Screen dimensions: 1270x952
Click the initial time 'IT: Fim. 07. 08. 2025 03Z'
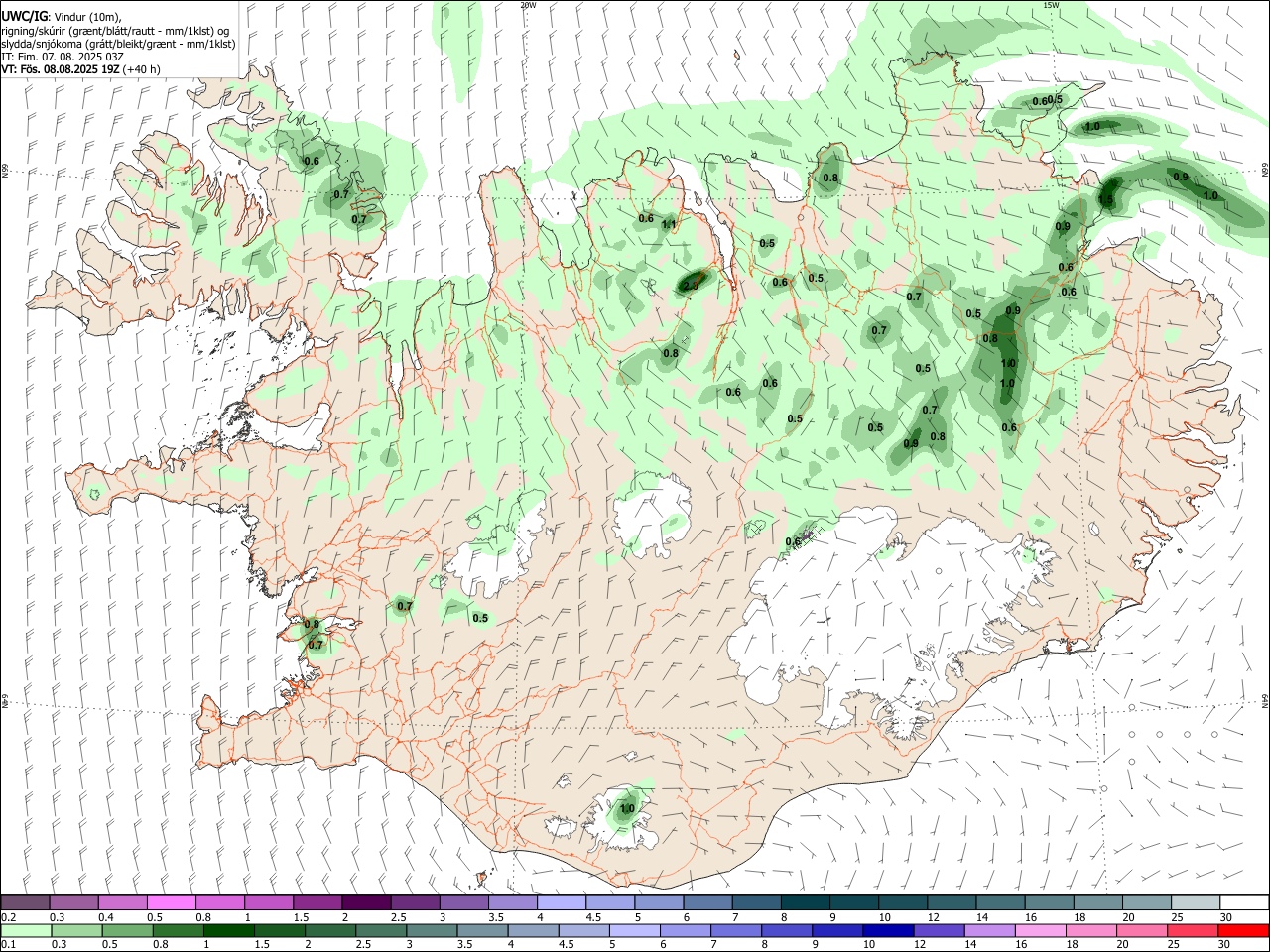63,57
